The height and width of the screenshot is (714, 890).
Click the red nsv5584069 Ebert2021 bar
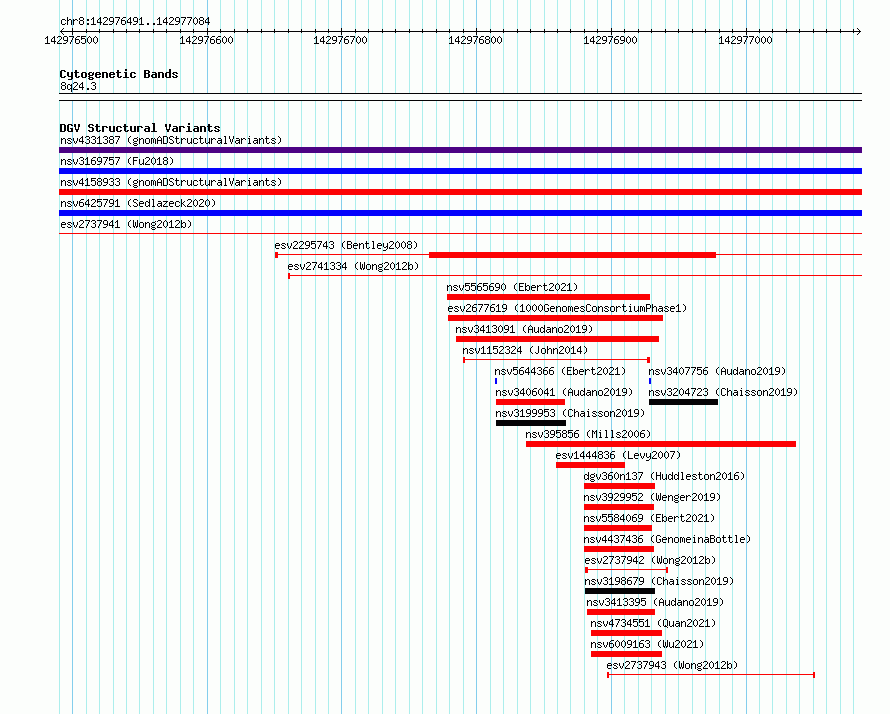tap(618, 528)
